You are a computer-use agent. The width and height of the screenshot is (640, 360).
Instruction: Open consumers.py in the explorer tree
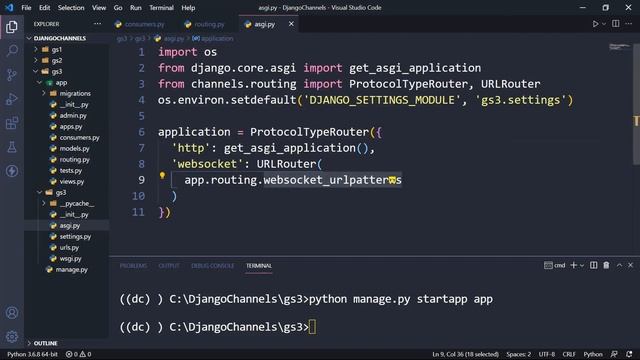[x=79, y=138]
